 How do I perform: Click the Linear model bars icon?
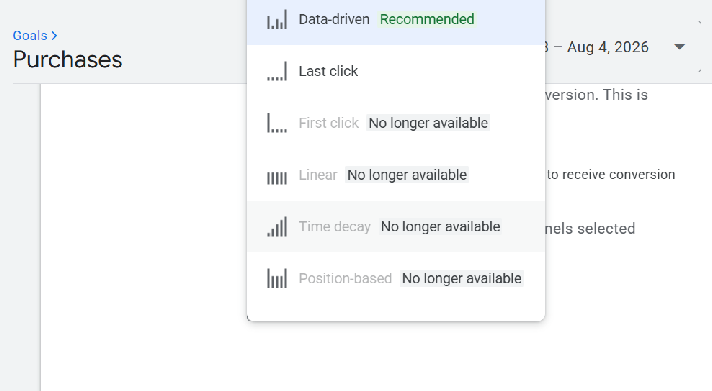point(277,178)
